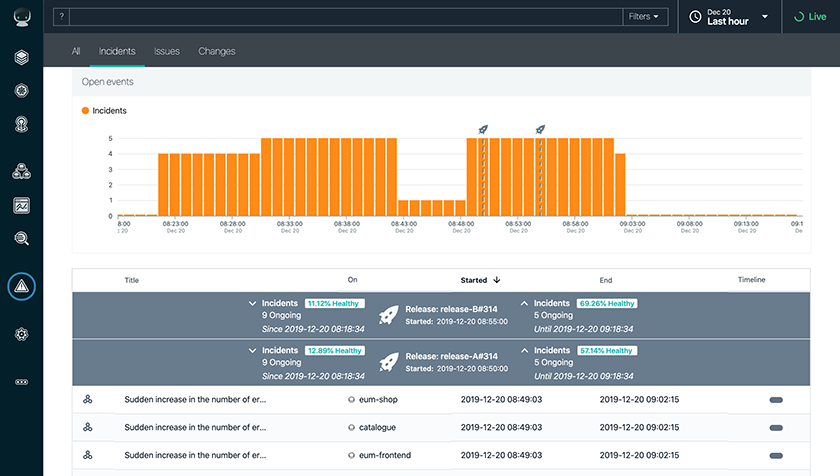Expand incidents before release-B#314
Viewport: 840px width, 476px height.
252,304
